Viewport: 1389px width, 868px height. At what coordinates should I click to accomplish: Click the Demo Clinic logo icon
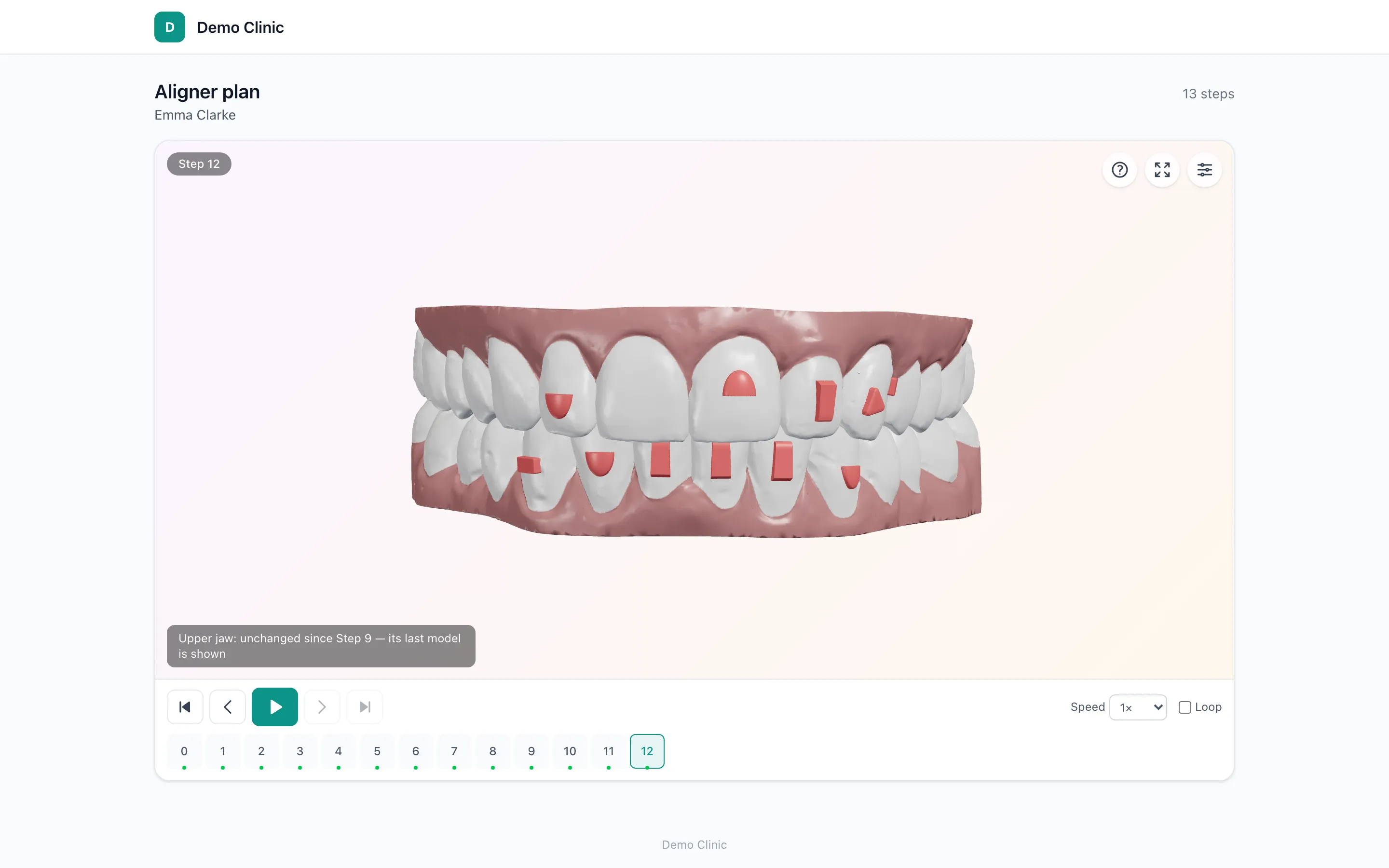pyautogui.click(x=170, y=27)
